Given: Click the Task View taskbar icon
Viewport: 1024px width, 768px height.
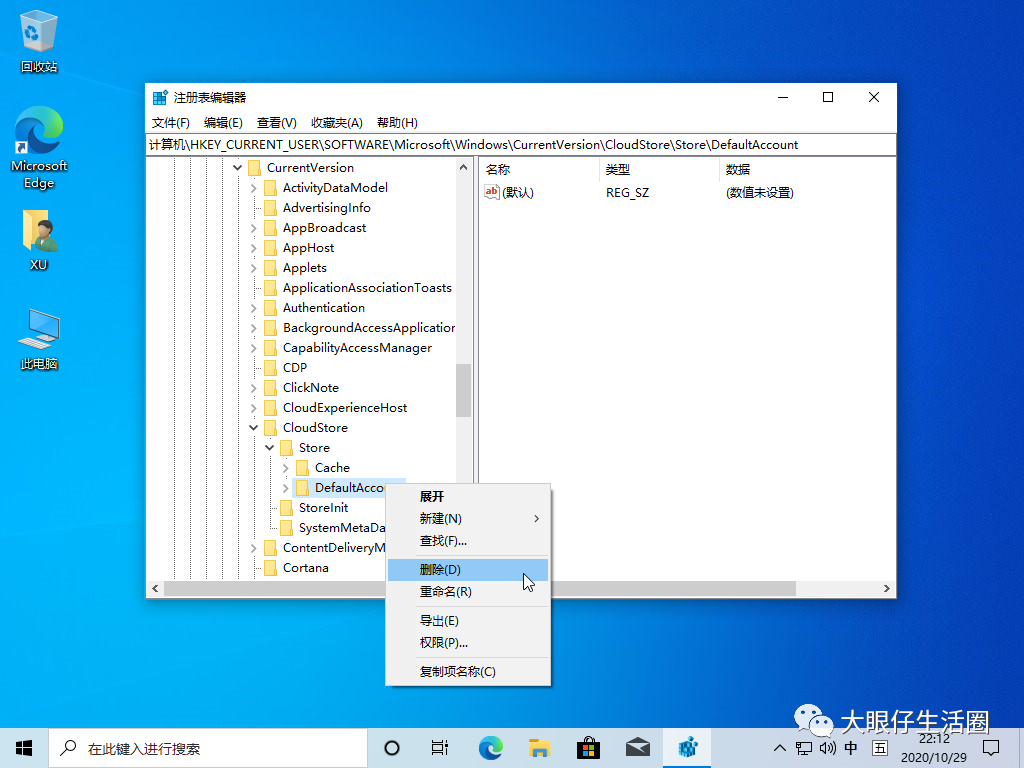Looking at the screenshot, I should pos(440,747).
